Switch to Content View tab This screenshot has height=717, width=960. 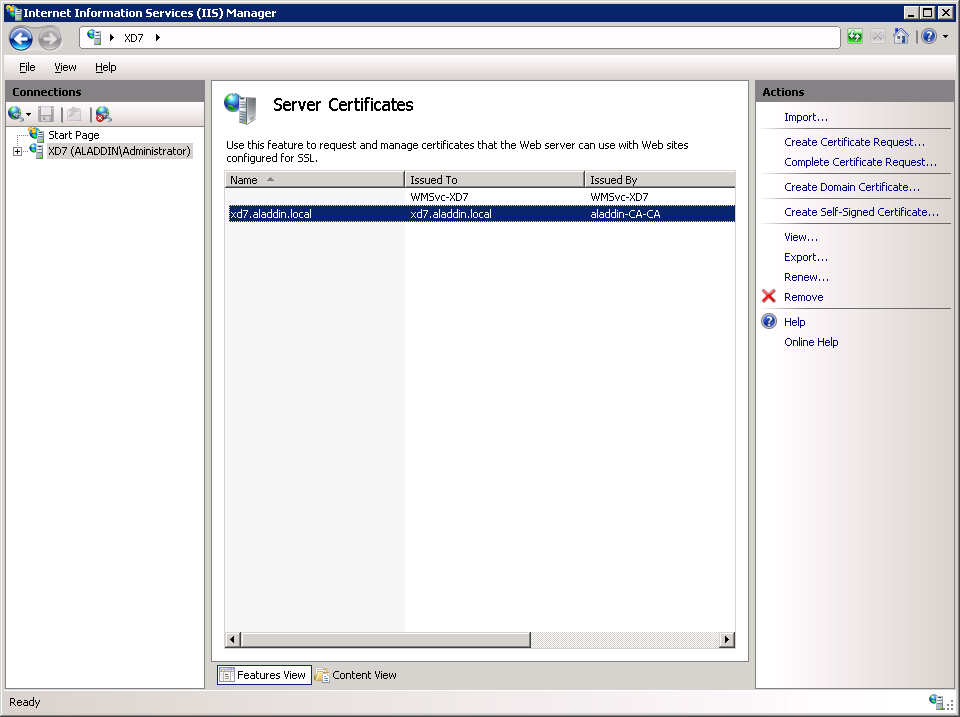[x=356, y=675]
